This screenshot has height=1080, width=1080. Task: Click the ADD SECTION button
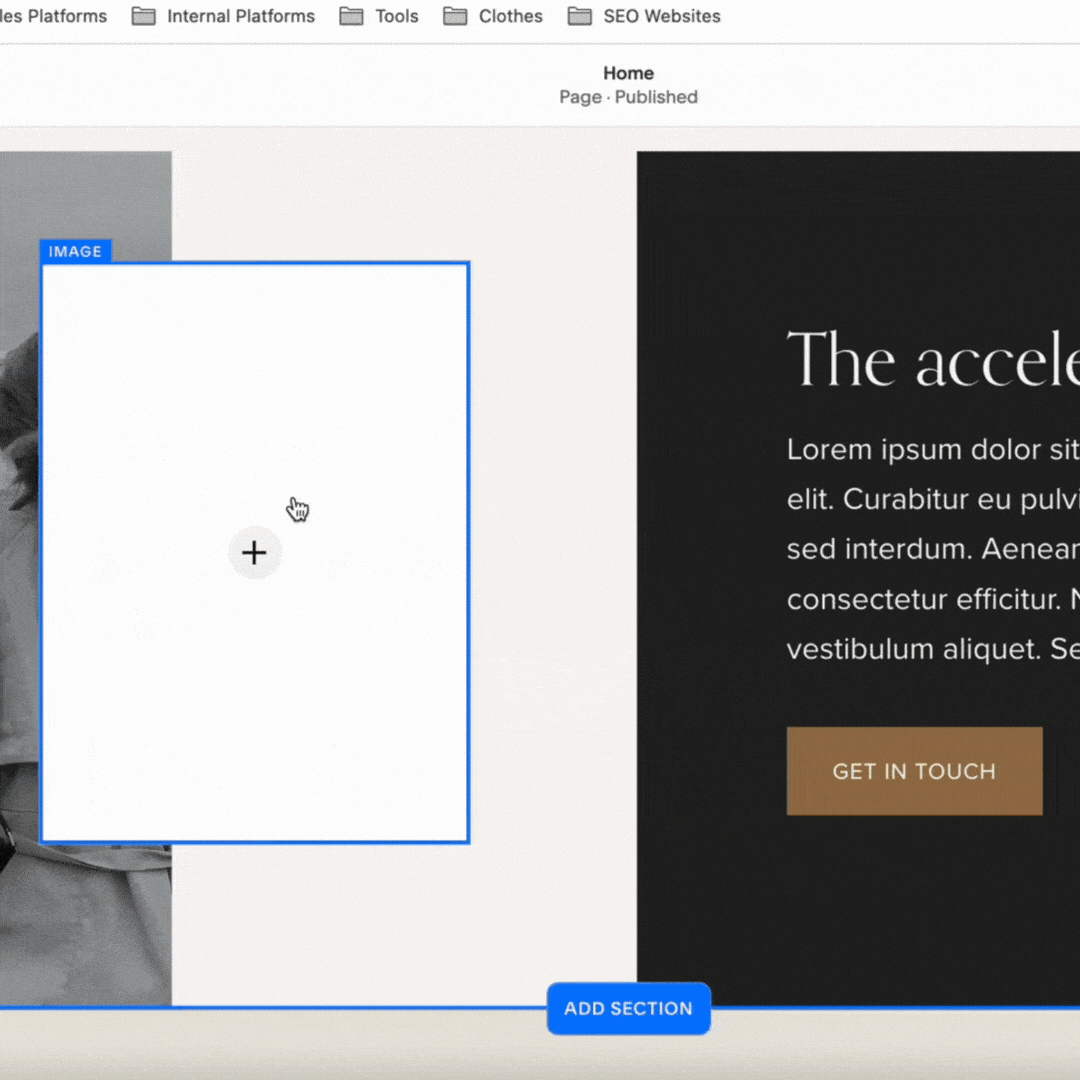point(628,1008)
